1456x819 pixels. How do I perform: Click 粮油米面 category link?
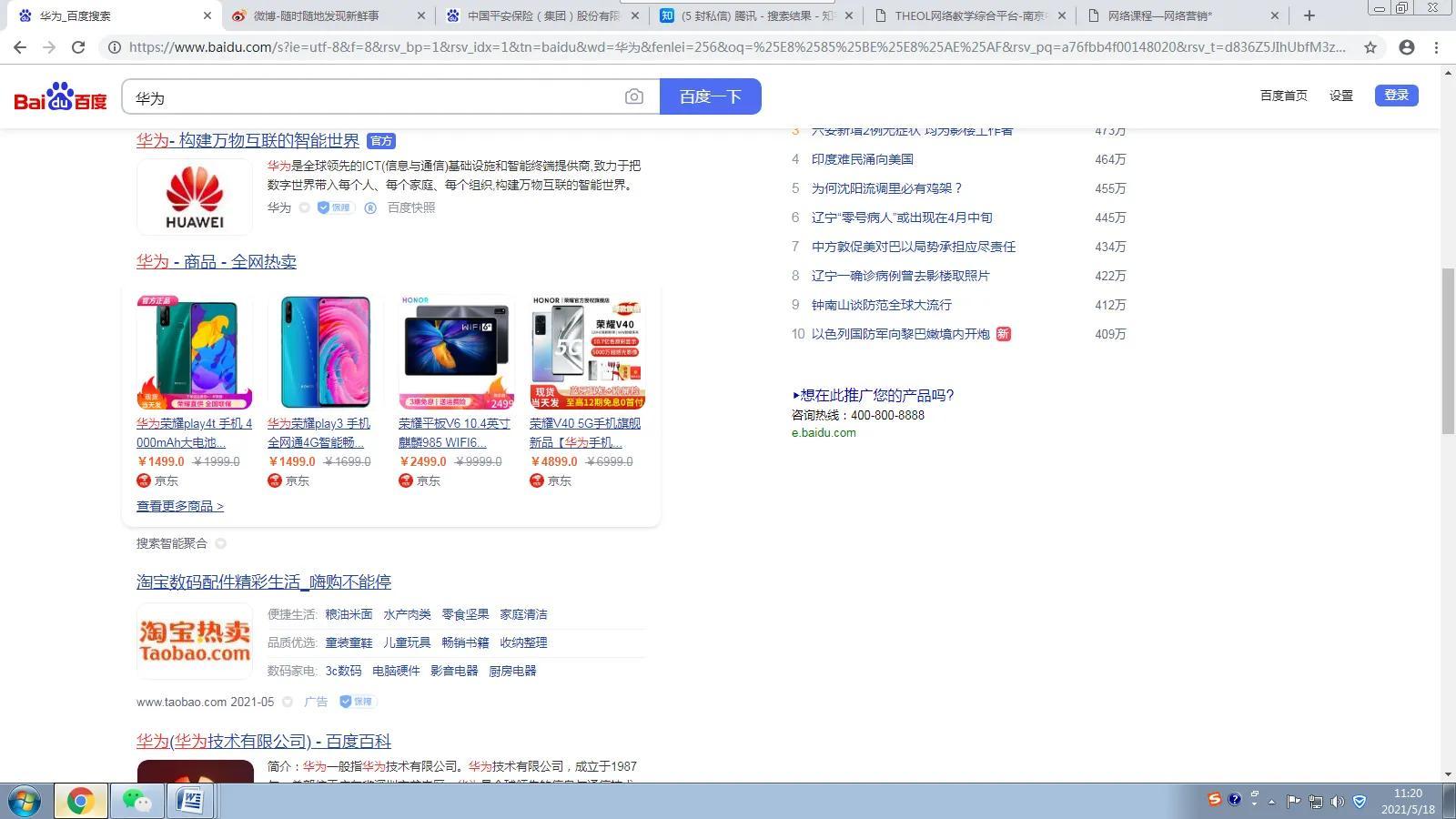click(349, 614)
